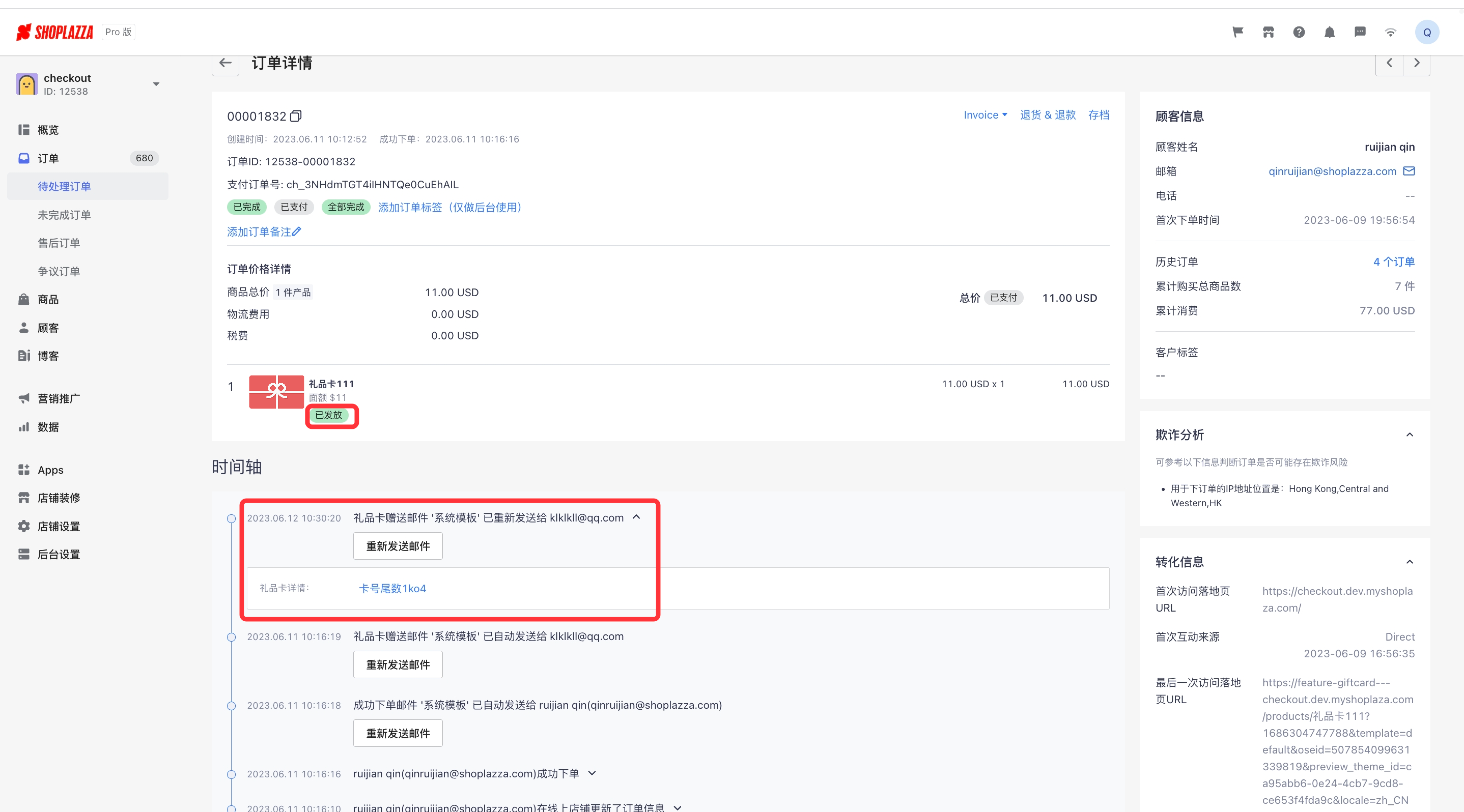Expand the checkout store switcher dropdown
1464x812 pixels.
click(x=156, y=84)
